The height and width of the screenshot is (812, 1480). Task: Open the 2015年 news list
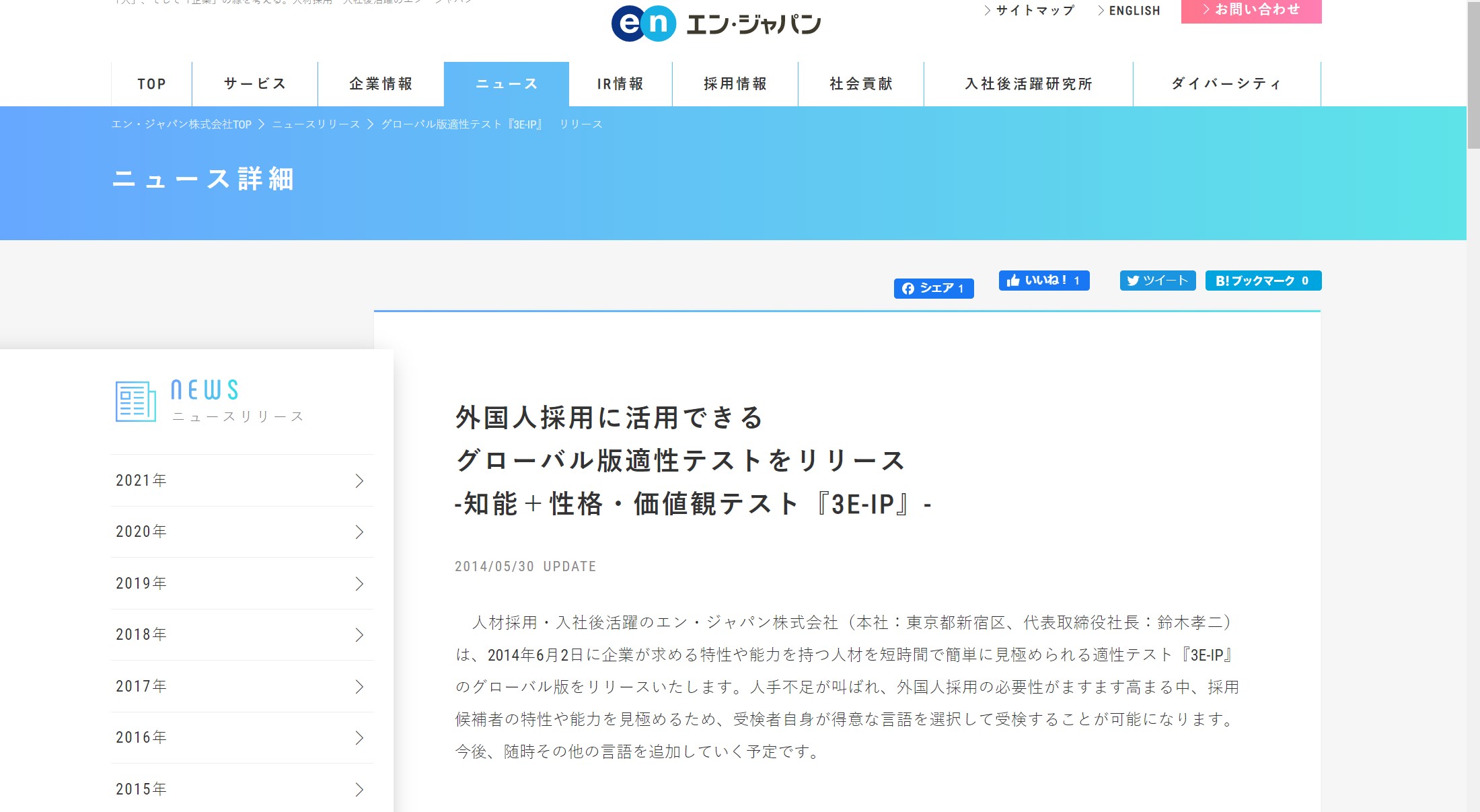click(242, 789)
